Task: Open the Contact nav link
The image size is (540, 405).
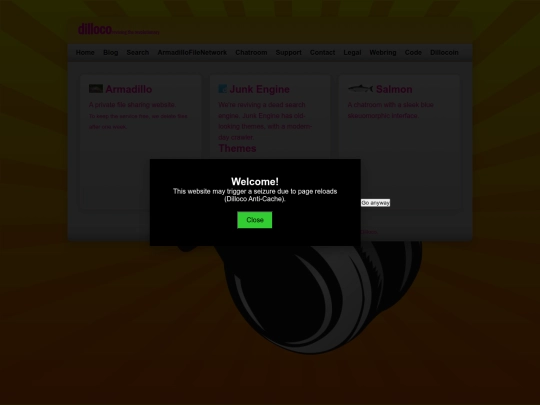Action: point(322,52)
